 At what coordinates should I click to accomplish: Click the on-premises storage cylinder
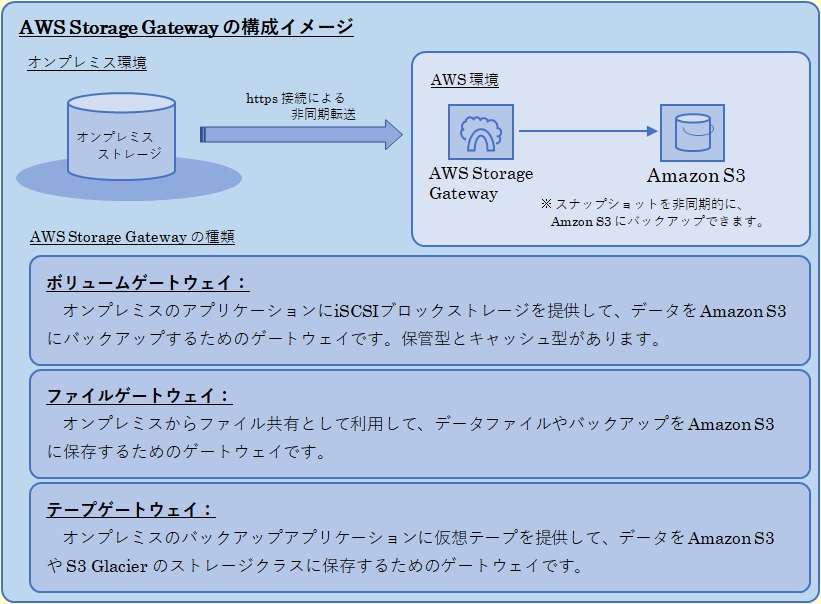[121, 137]
